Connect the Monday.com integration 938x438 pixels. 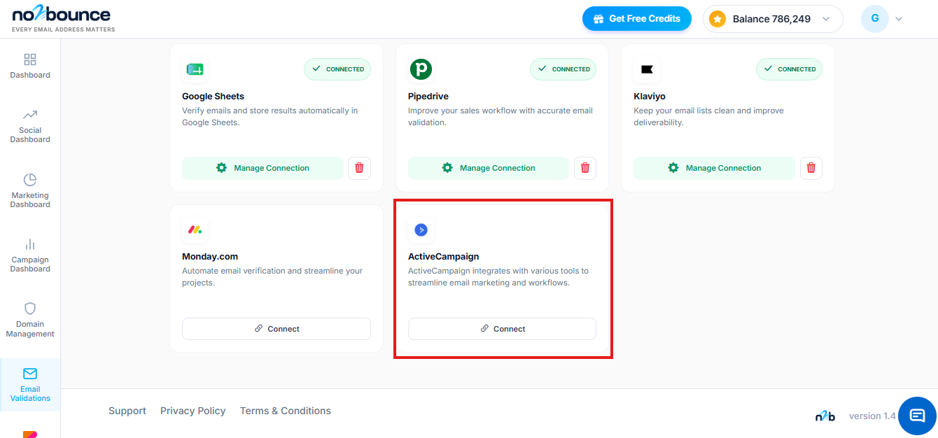point(276,328)
